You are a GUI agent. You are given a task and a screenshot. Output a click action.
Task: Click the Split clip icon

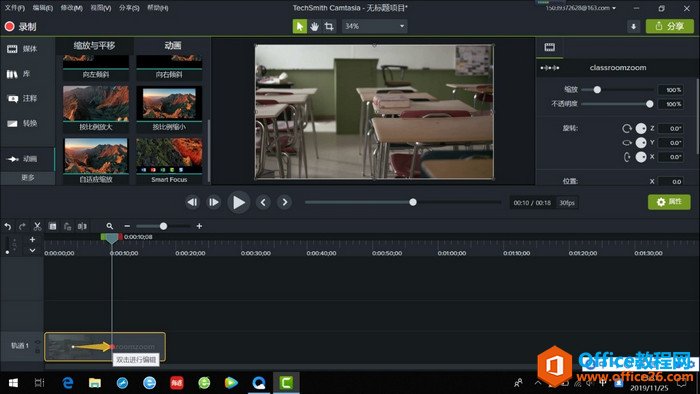click(82, 226)
